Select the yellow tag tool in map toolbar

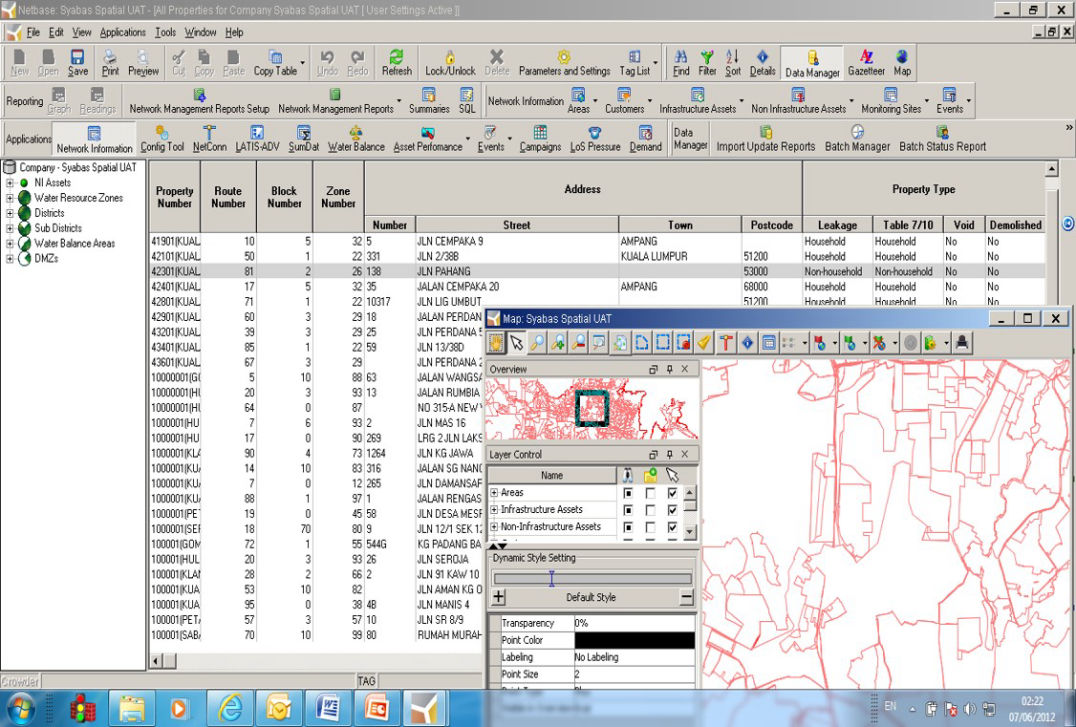704,342
